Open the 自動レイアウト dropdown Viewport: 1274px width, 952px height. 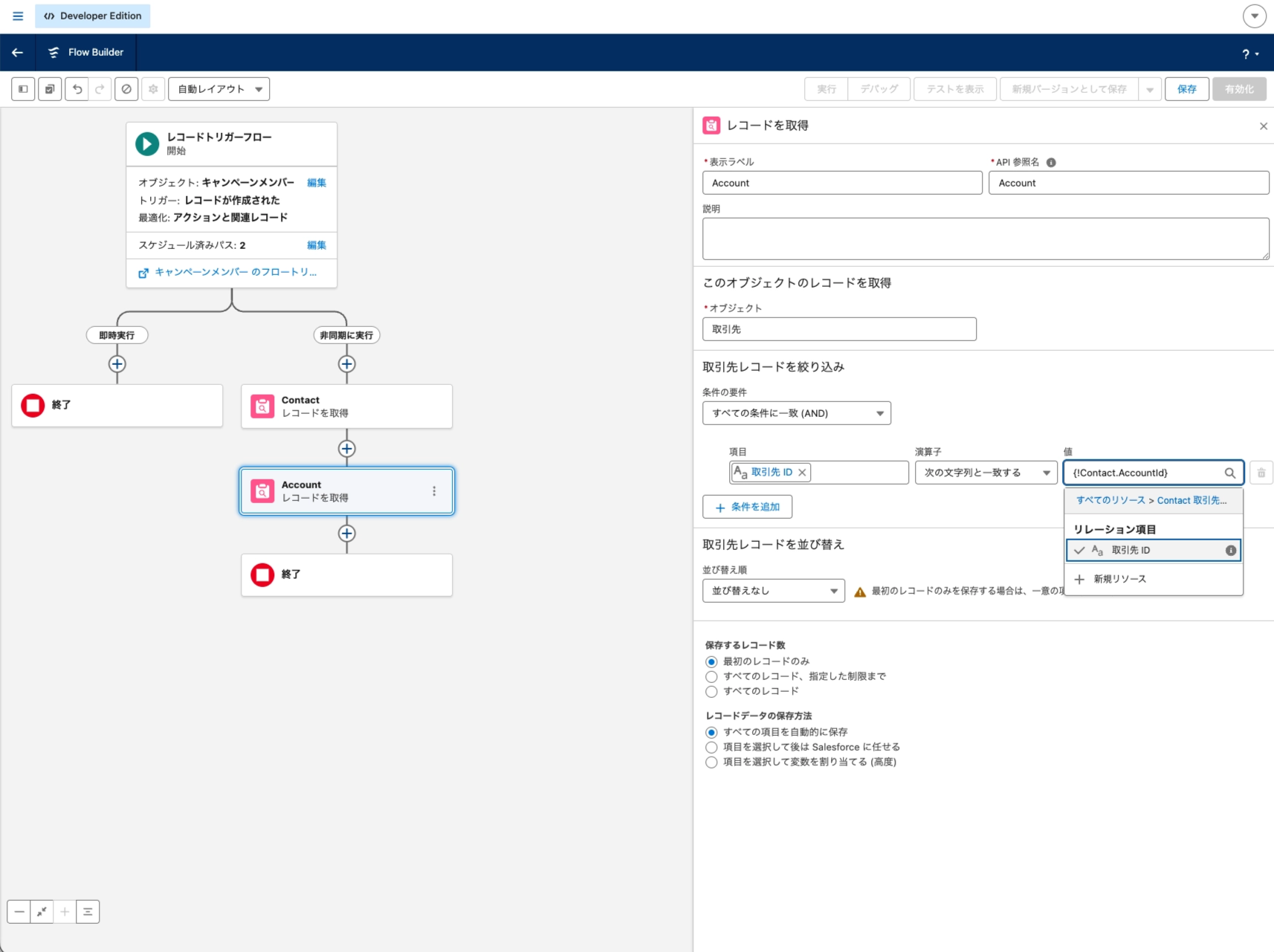point(219,89)
